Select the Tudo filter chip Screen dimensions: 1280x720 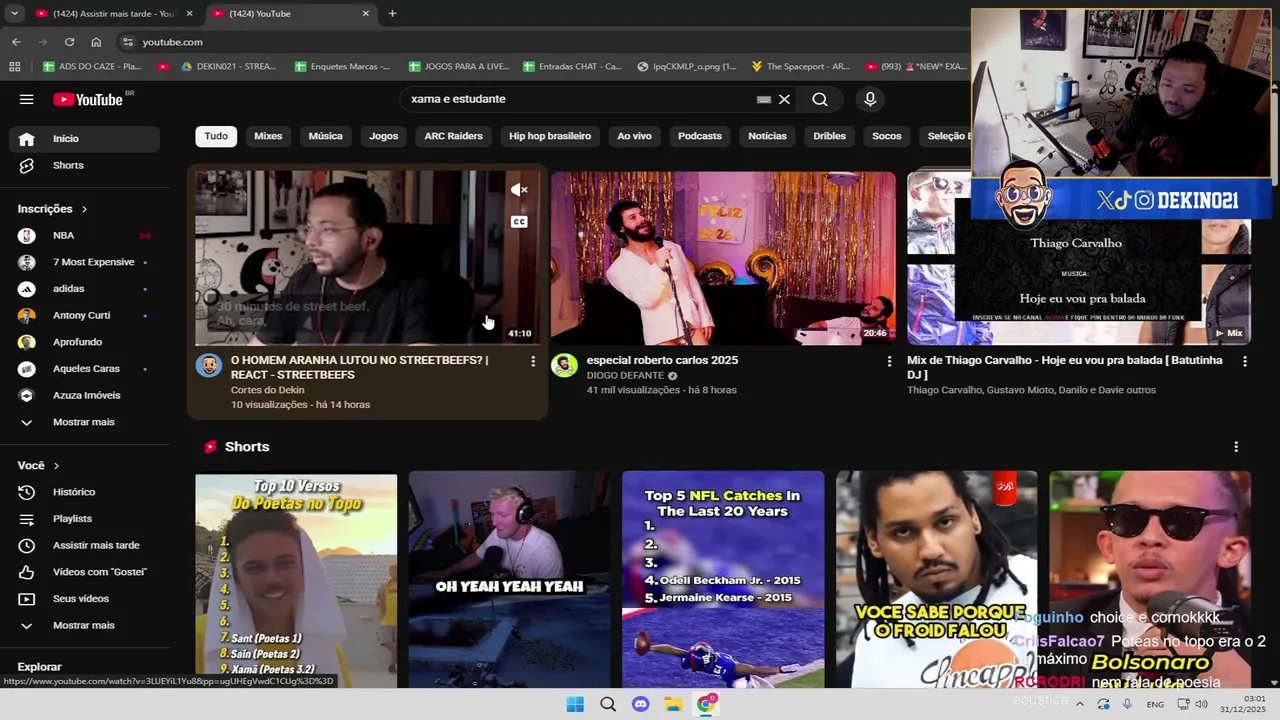tap(216, 136)
